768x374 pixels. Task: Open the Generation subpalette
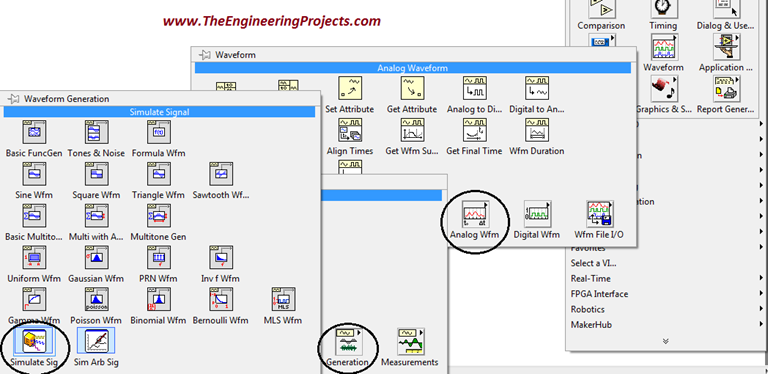click(x=348, y=341)
